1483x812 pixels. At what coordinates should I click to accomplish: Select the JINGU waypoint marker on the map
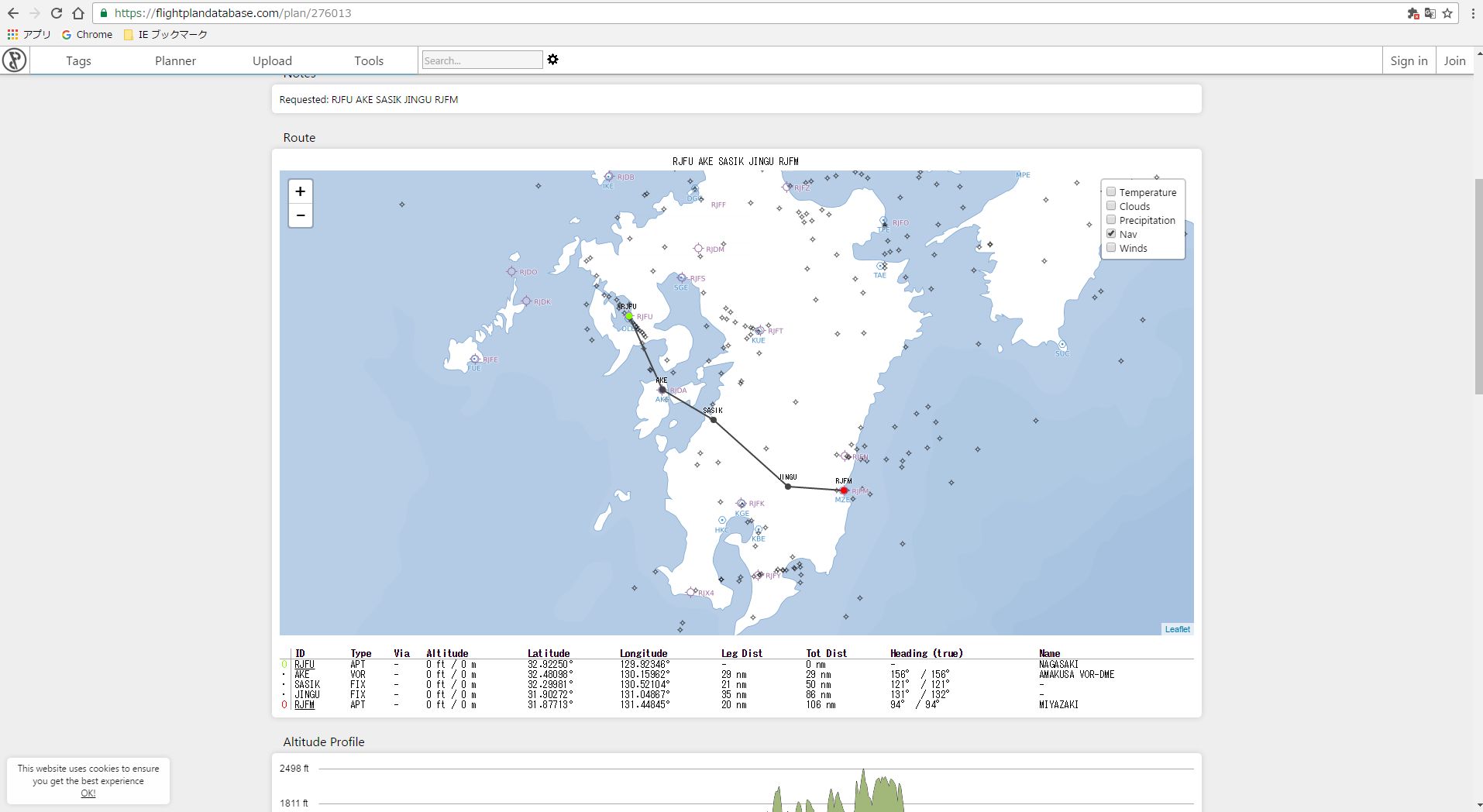tap(788, 487)
